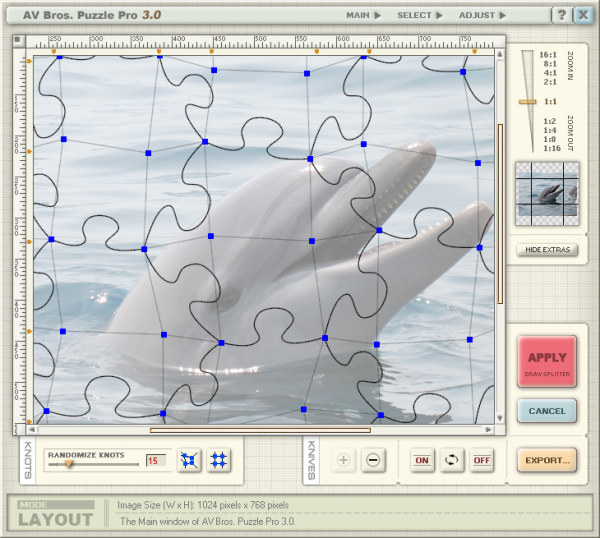Set zoom level to 1:8
This screenshot has width=600, height=538.
tap(549, 139)
